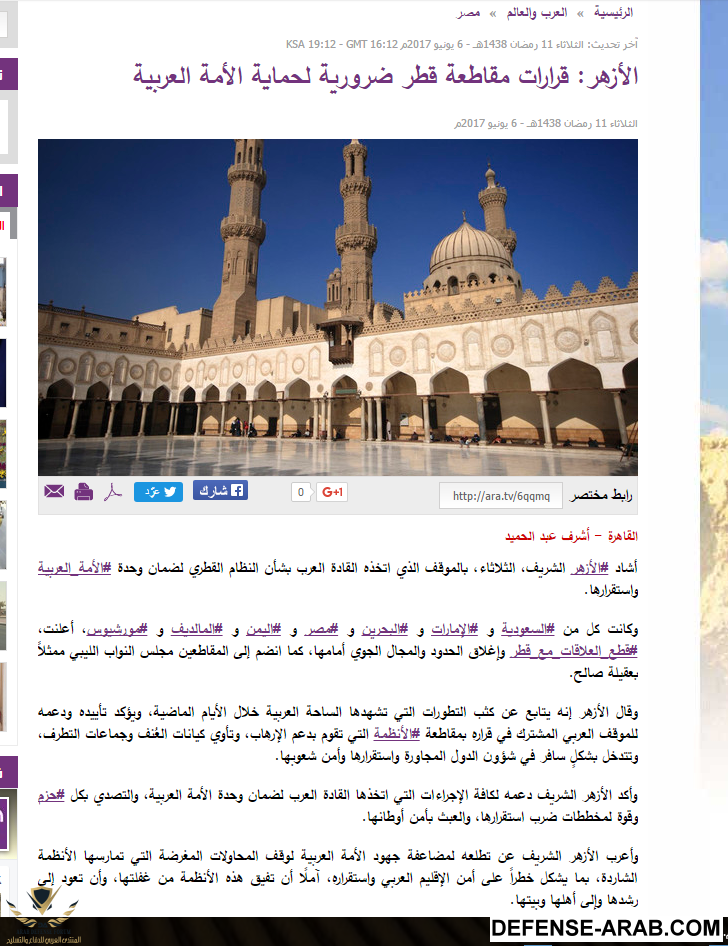Share article with Twitter tweet button
The image size is (728, 946).
[x=159, y=491]
